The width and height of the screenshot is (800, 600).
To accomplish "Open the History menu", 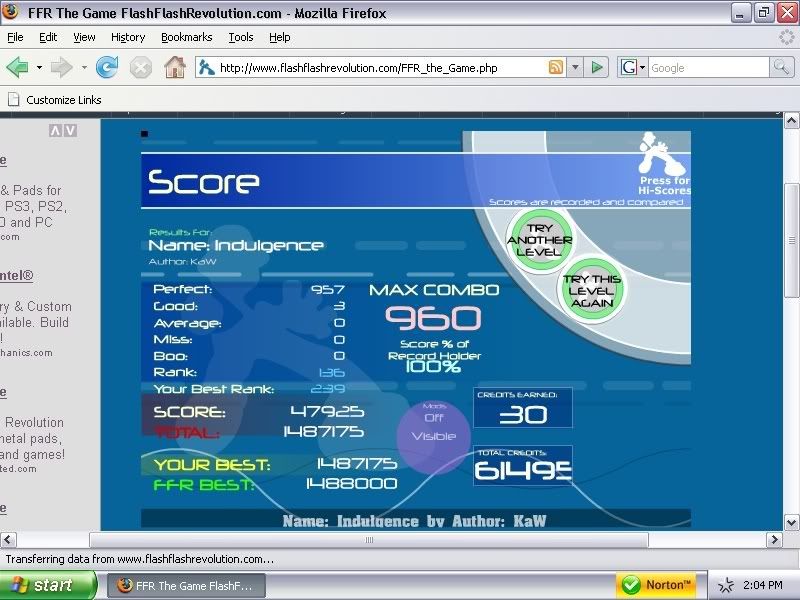I will [x=128, y=37].
